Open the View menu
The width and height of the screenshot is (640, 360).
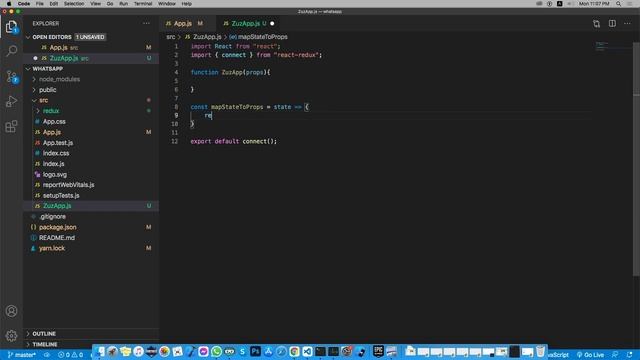pyautogui.click(x=96, y=4)
